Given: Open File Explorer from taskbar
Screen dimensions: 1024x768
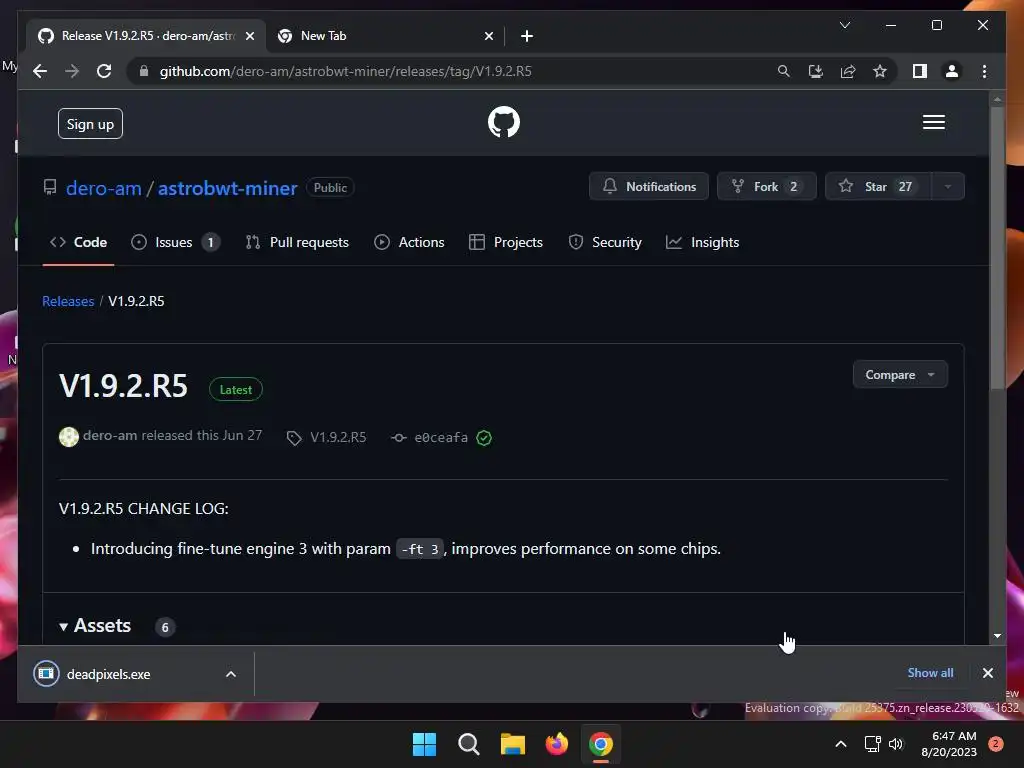Looking at the screenshot, I should pos(513,744).
